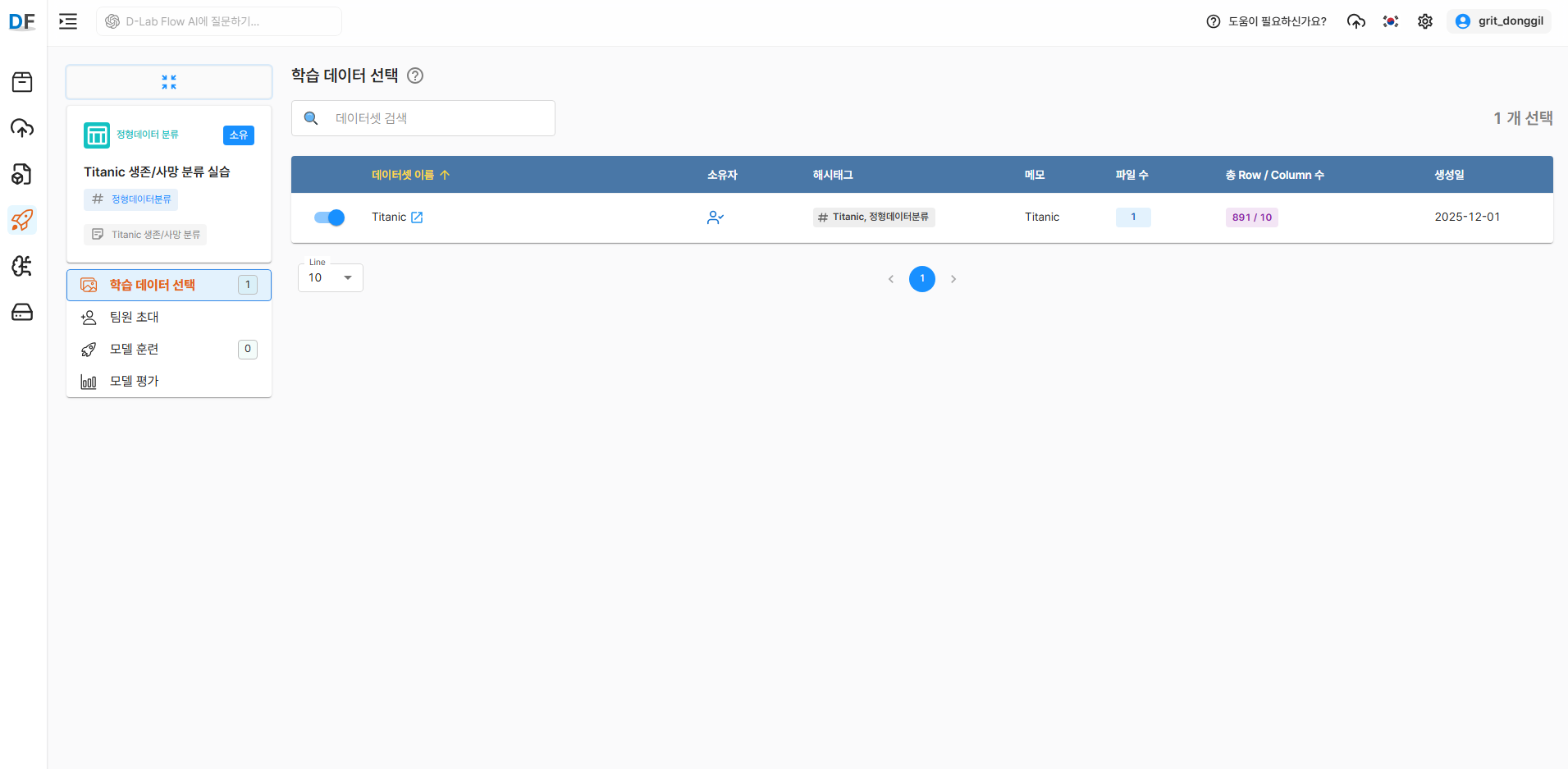Open 모델 평가 menu item
Viewport: 1568px width, 769px height.
[x=135, y=381]
